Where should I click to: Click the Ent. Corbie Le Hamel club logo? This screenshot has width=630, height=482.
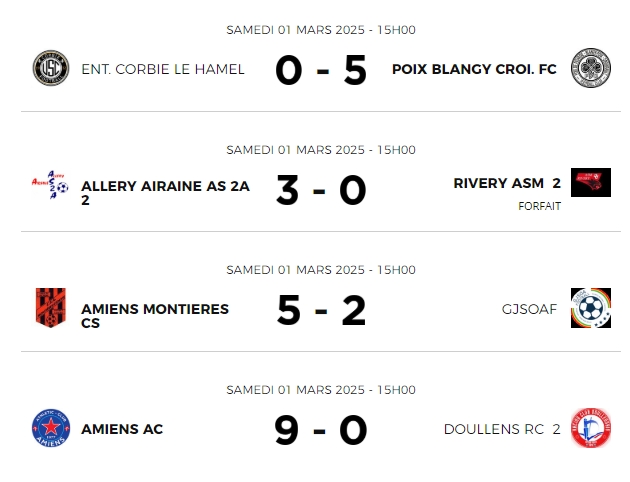[x=51, y=68]
